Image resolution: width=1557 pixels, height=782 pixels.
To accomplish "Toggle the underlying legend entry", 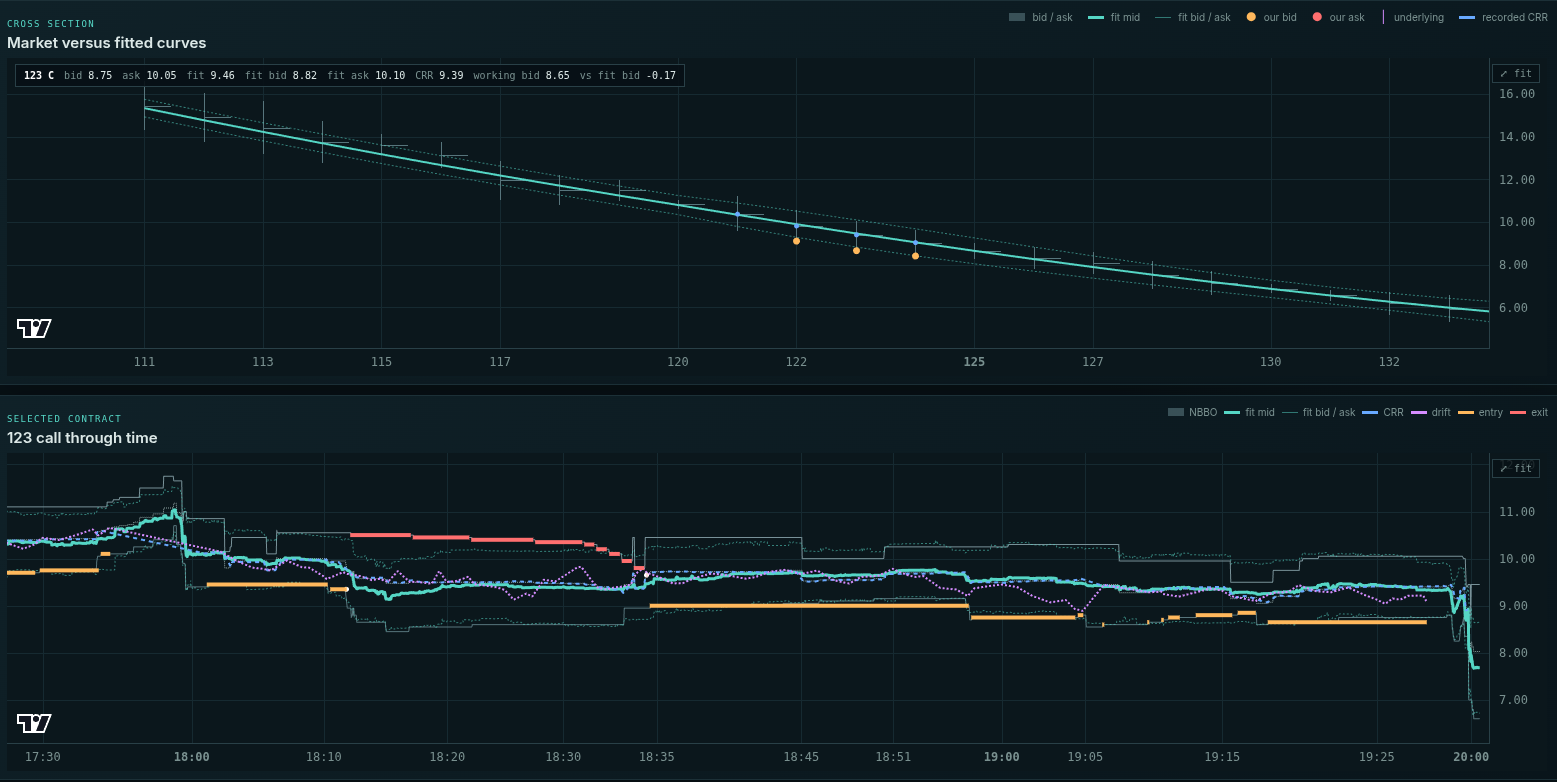I will coord(1412,17).
